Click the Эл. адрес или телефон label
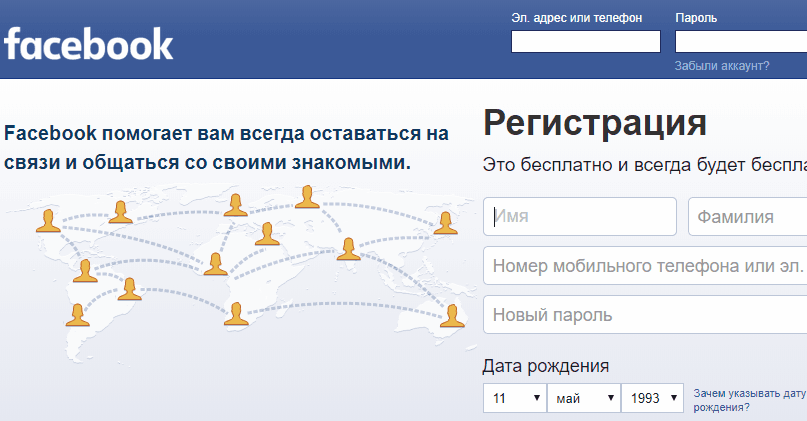This screenshot has height=421, width=807. (576, 18)
